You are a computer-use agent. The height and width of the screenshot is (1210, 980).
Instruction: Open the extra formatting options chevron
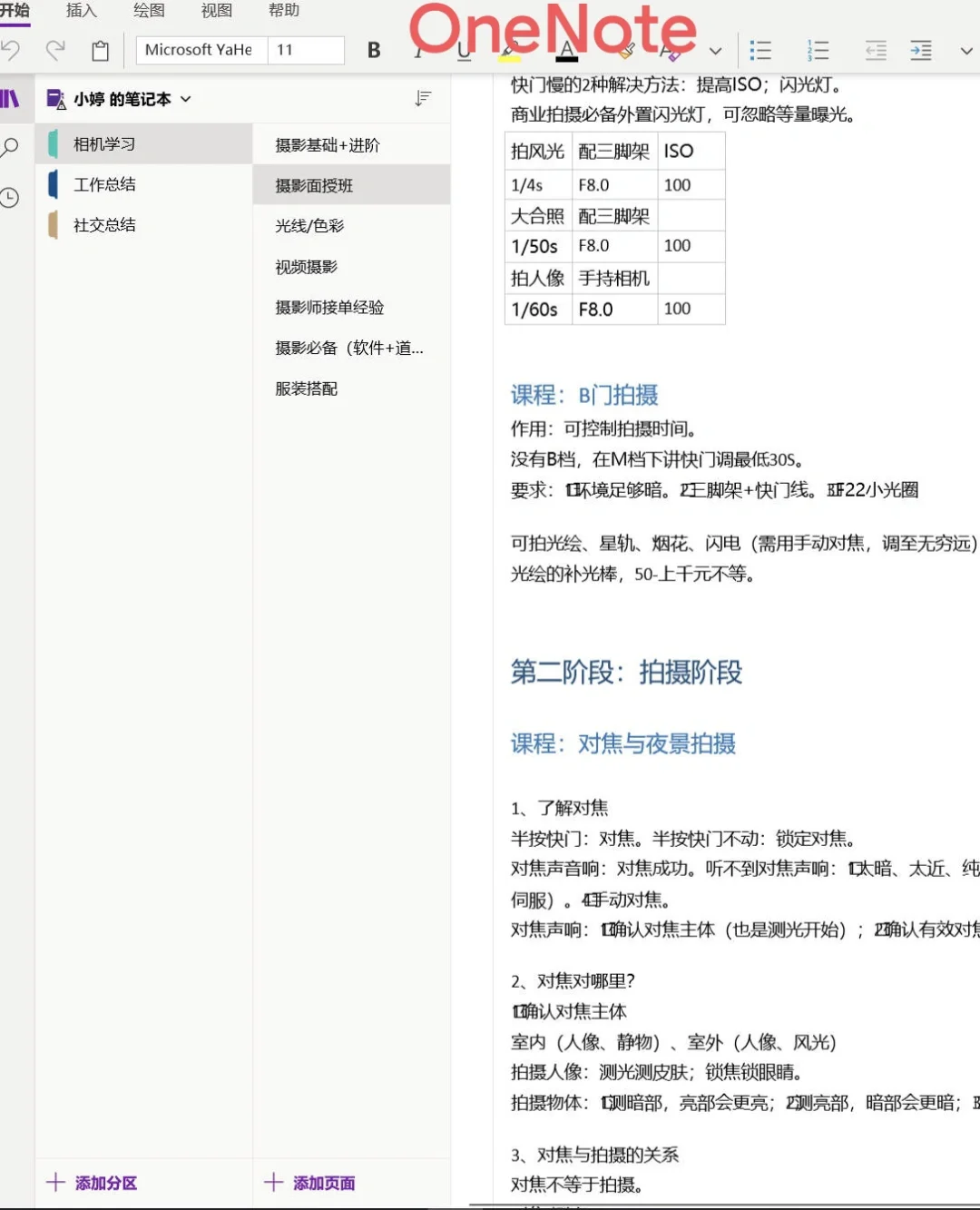(716, 52)
